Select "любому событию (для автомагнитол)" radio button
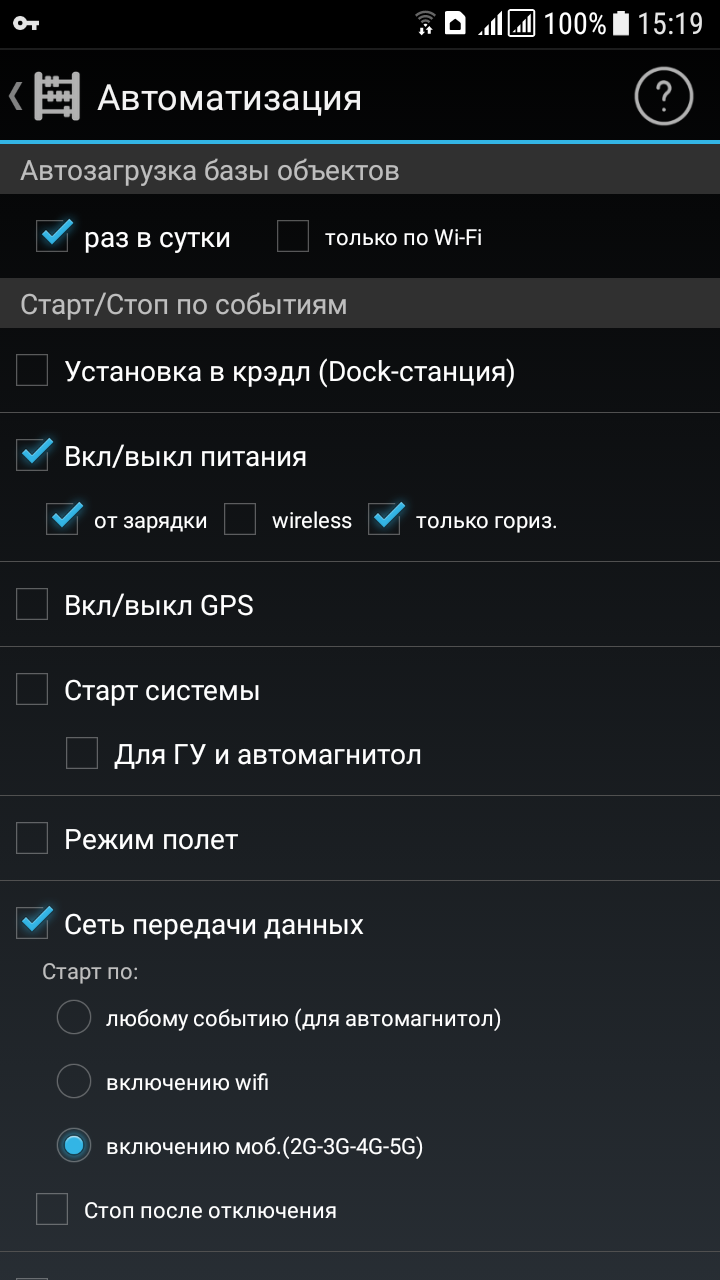Screen dimensions: 720x1280 [74, 1018]
